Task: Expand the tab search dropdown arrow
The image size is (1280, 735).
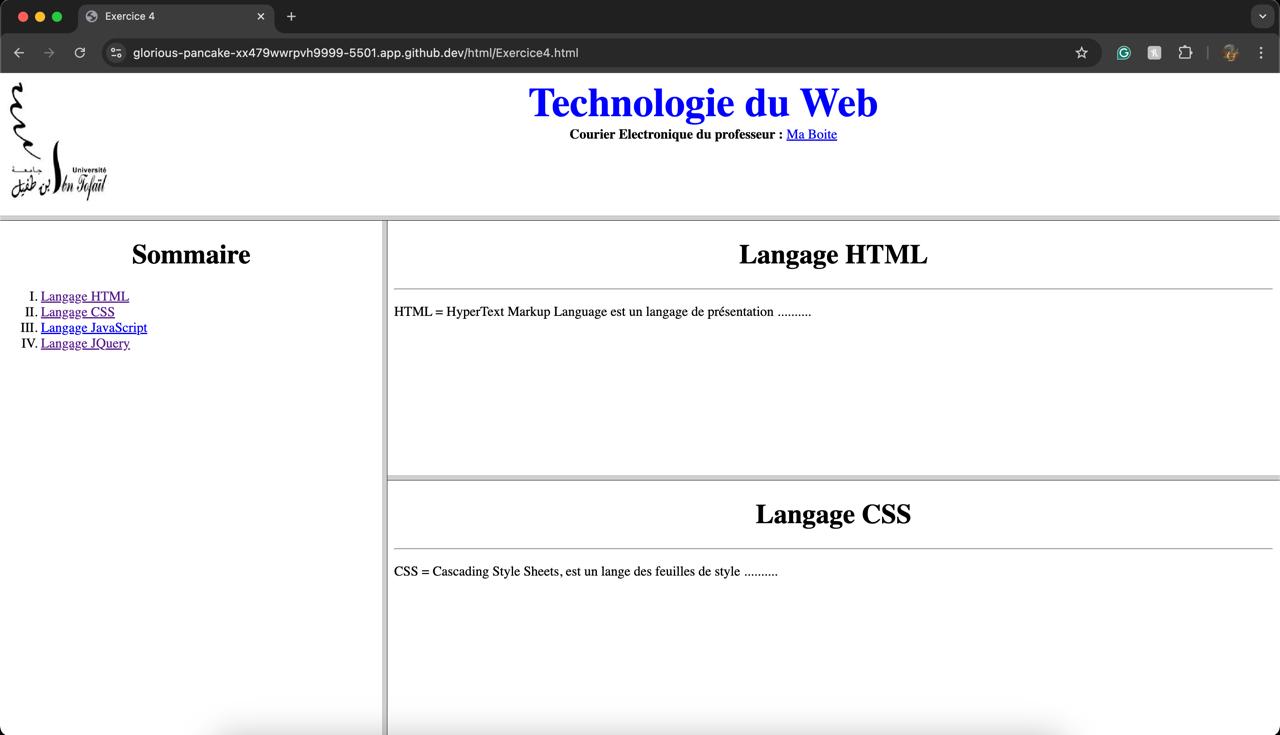Action: 1263,17
